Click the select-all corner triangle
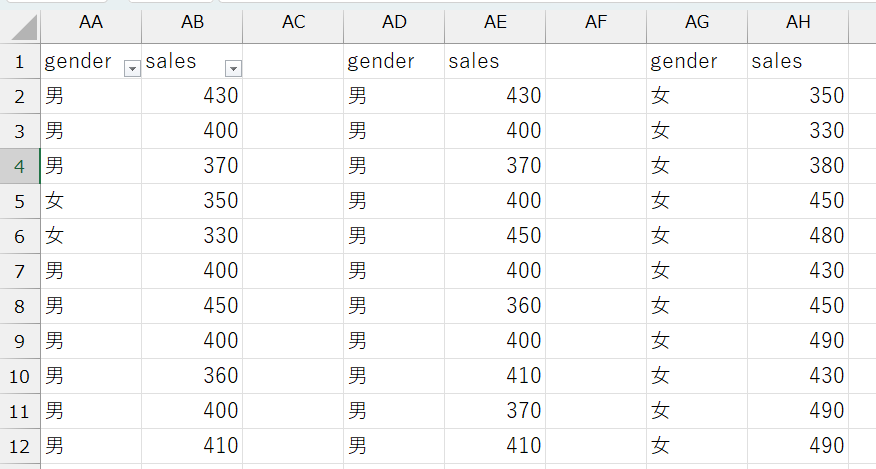The width and height of the screenshot is (876, 469). click(x=22, y=24)
